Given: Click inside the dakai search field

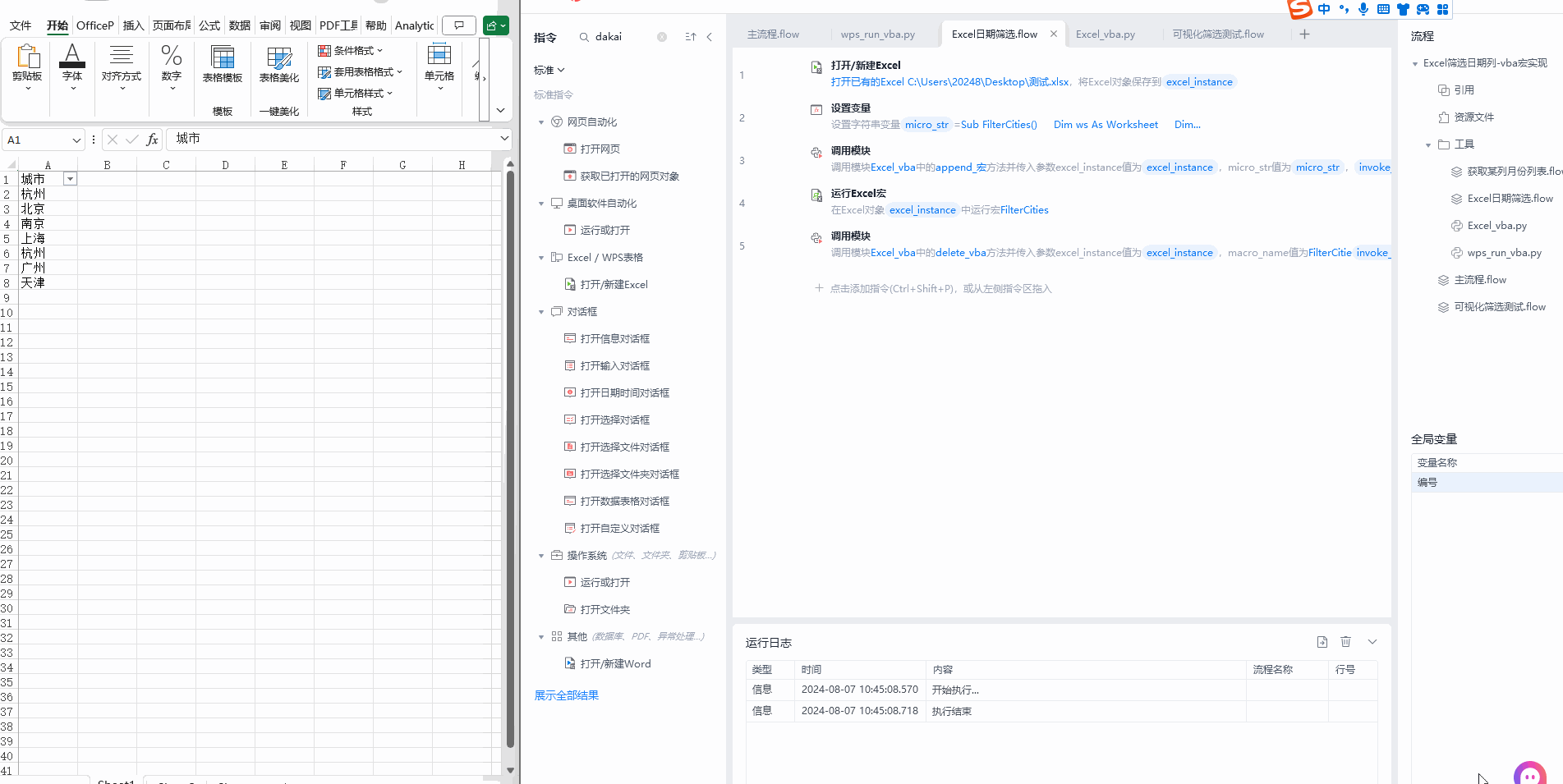Looking at the screenshot, I should click(x=624, y=37).
